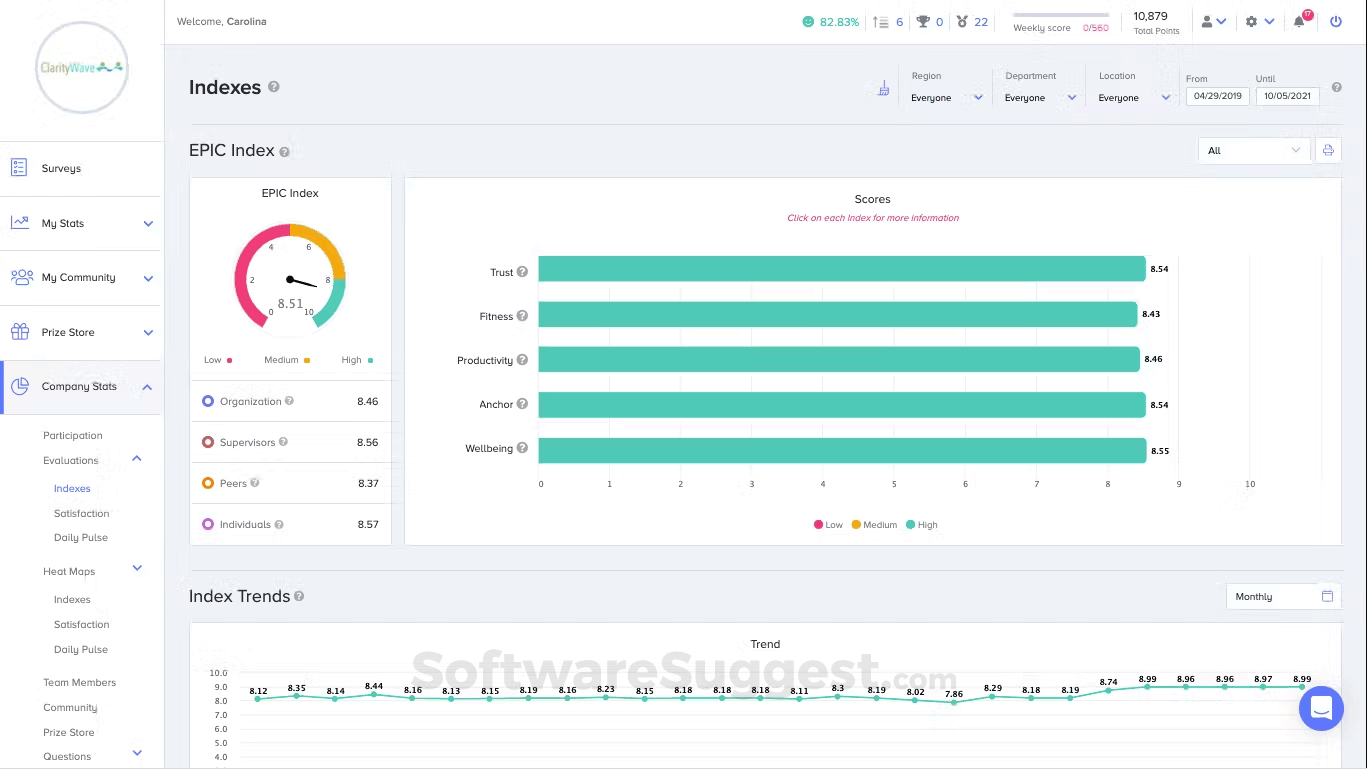Click the help icon beside Indexes title
This screenshot has width=1367, height=769.
point(274,87)
